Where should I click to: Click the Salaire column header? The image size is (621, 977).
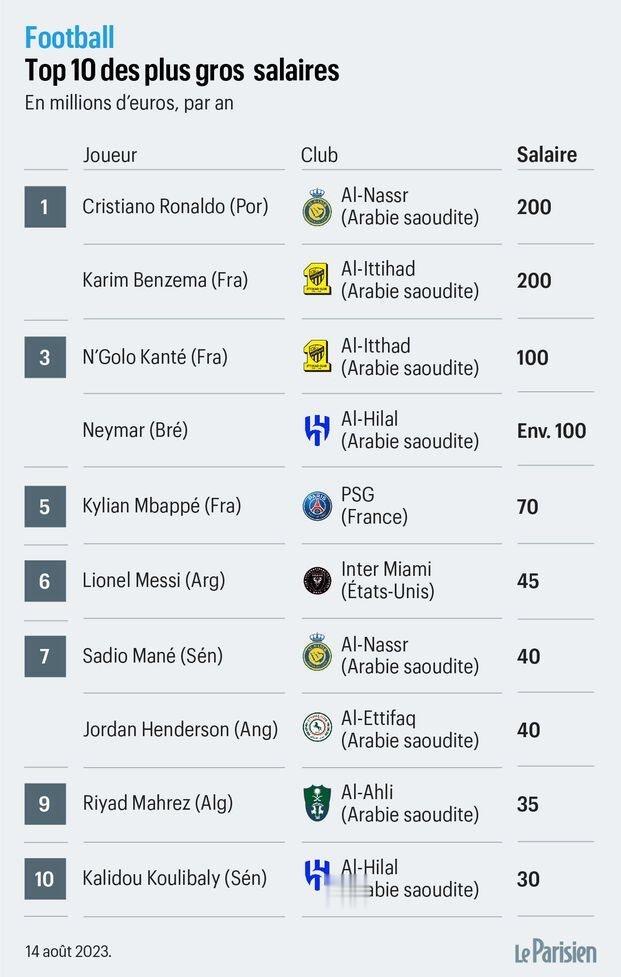[x=547, y=155]
